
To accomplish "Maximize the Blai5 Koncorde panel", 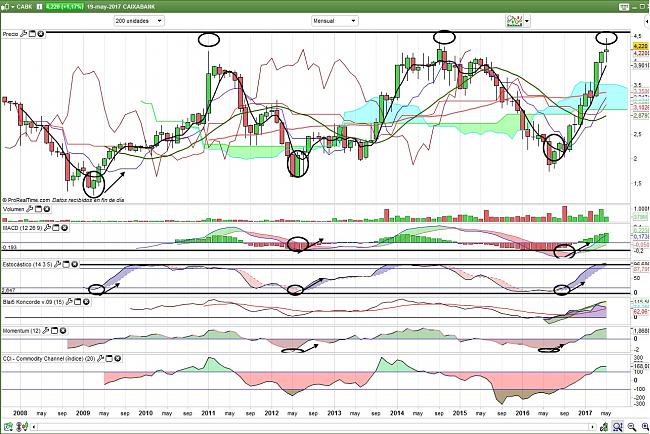I will coord(78,302).
